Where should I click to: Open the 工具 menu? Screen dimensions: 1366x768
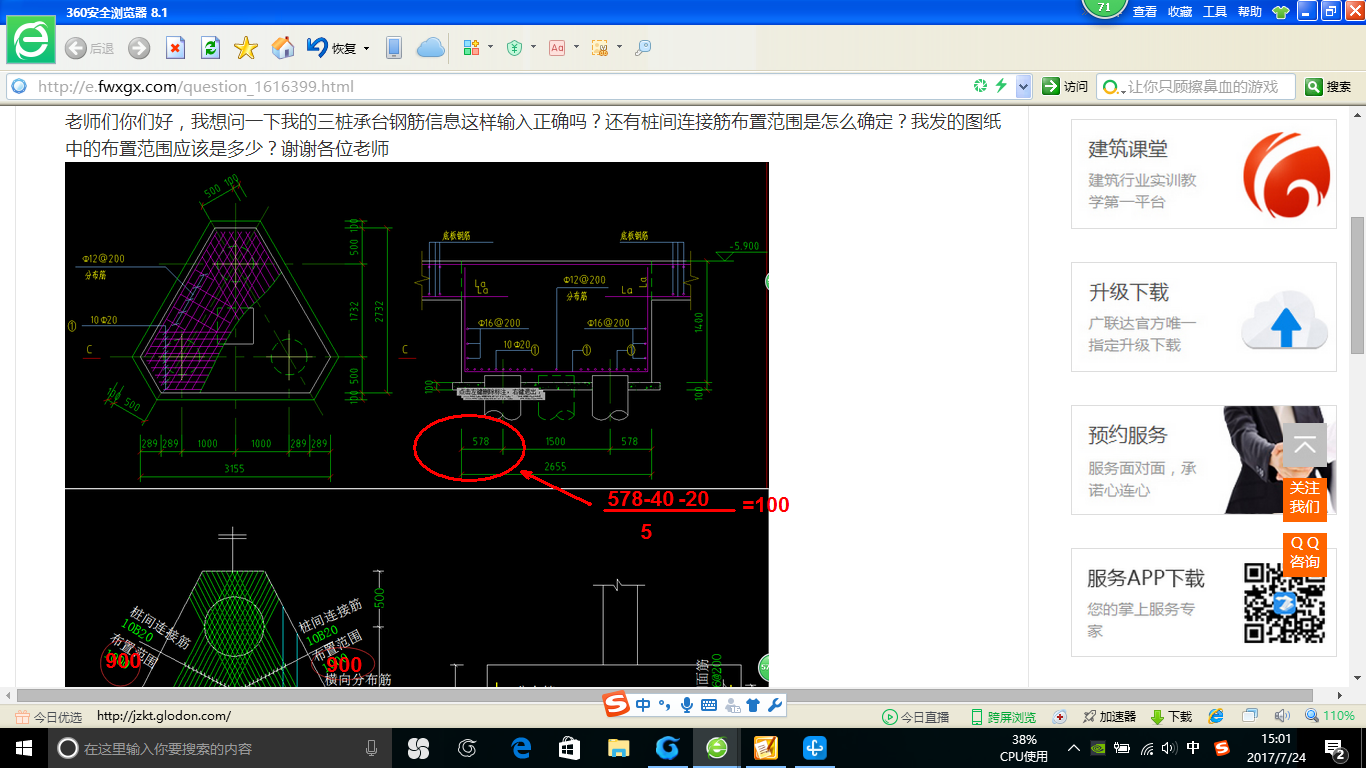(1215, 12)
